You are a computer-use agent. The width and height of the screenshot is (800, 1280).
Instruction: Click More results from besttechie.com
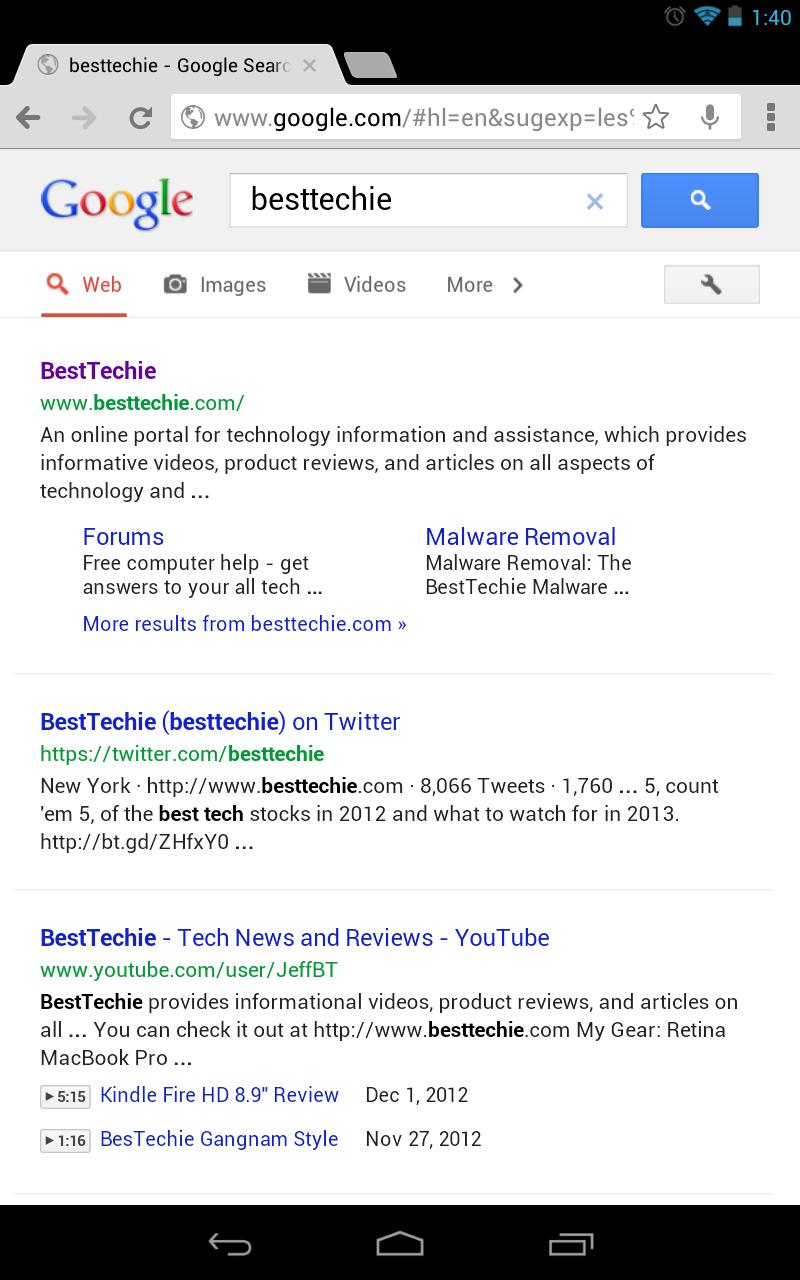[244, 624]
